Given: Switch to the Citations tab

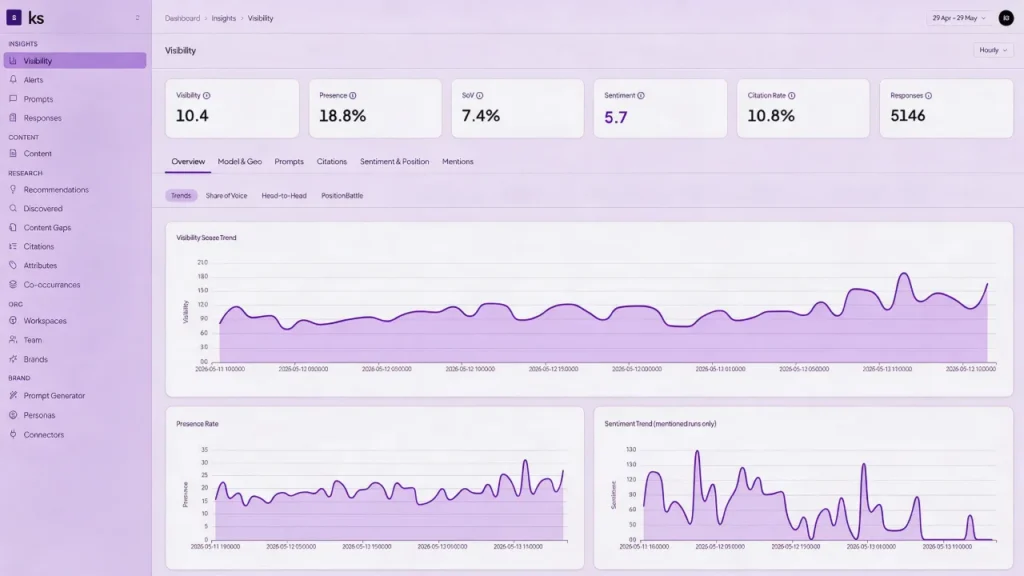Looking at the screenshot, I should 332,161.
